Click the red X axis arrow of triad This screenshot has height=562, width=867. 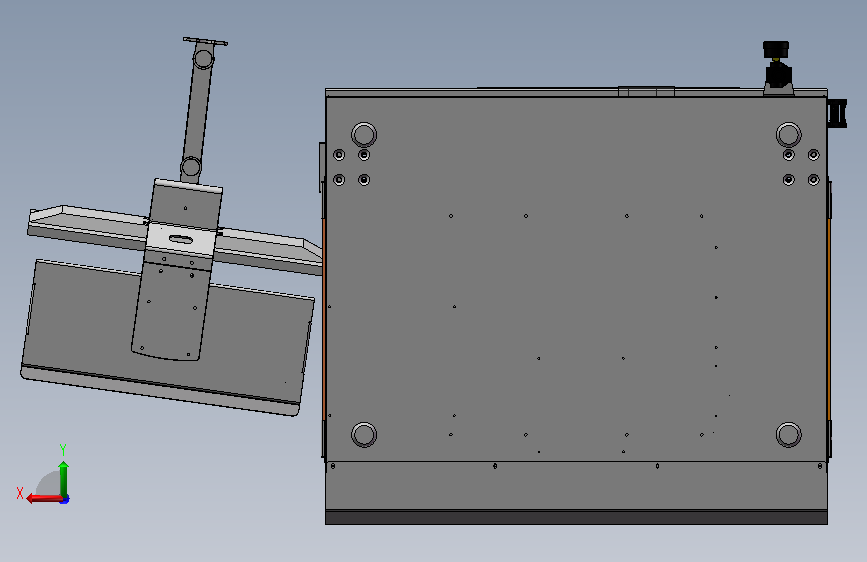click(x=44, y=499)
